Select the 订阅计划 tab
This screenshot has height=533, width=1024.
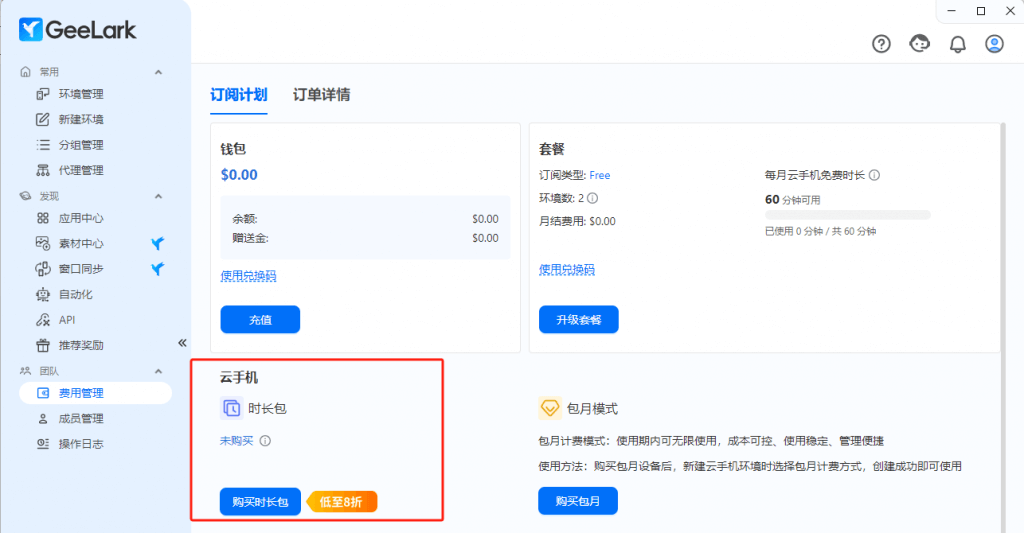(238, 95)
